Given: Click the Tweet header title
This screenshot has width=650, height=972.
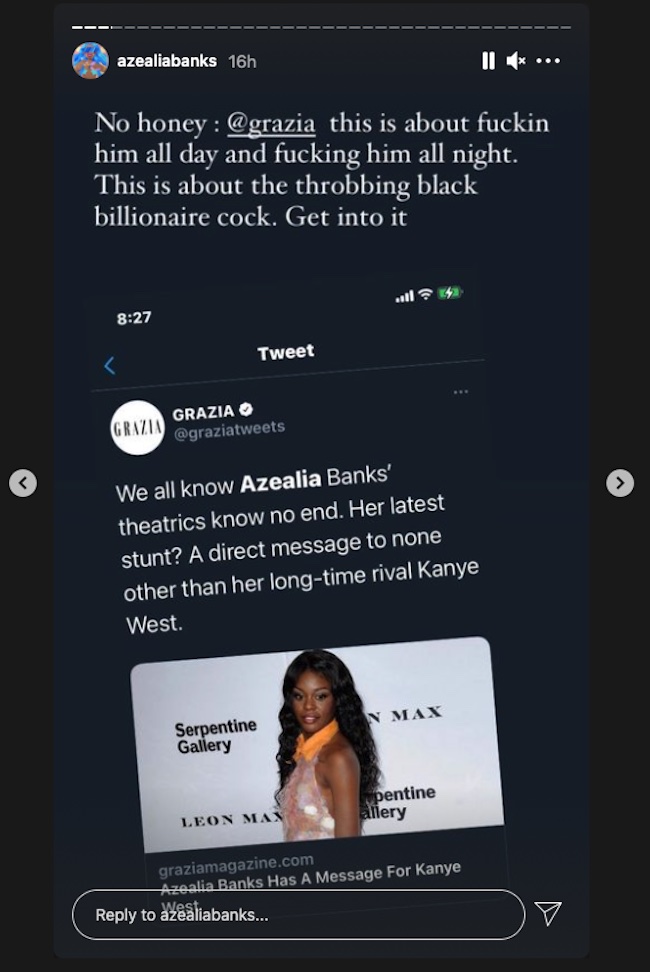Looking at the screenshot, I should (x=286, y=352).
